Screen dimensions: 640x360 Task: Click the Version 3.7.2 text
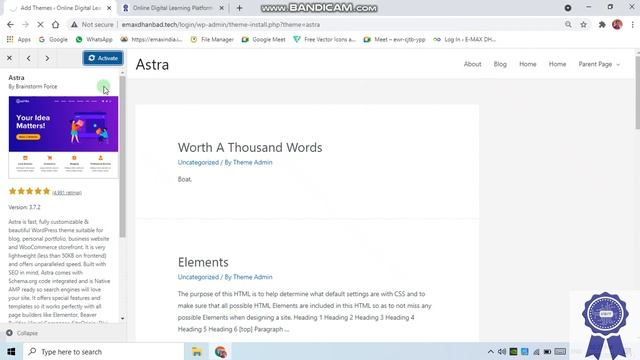(x=24, y=207)
